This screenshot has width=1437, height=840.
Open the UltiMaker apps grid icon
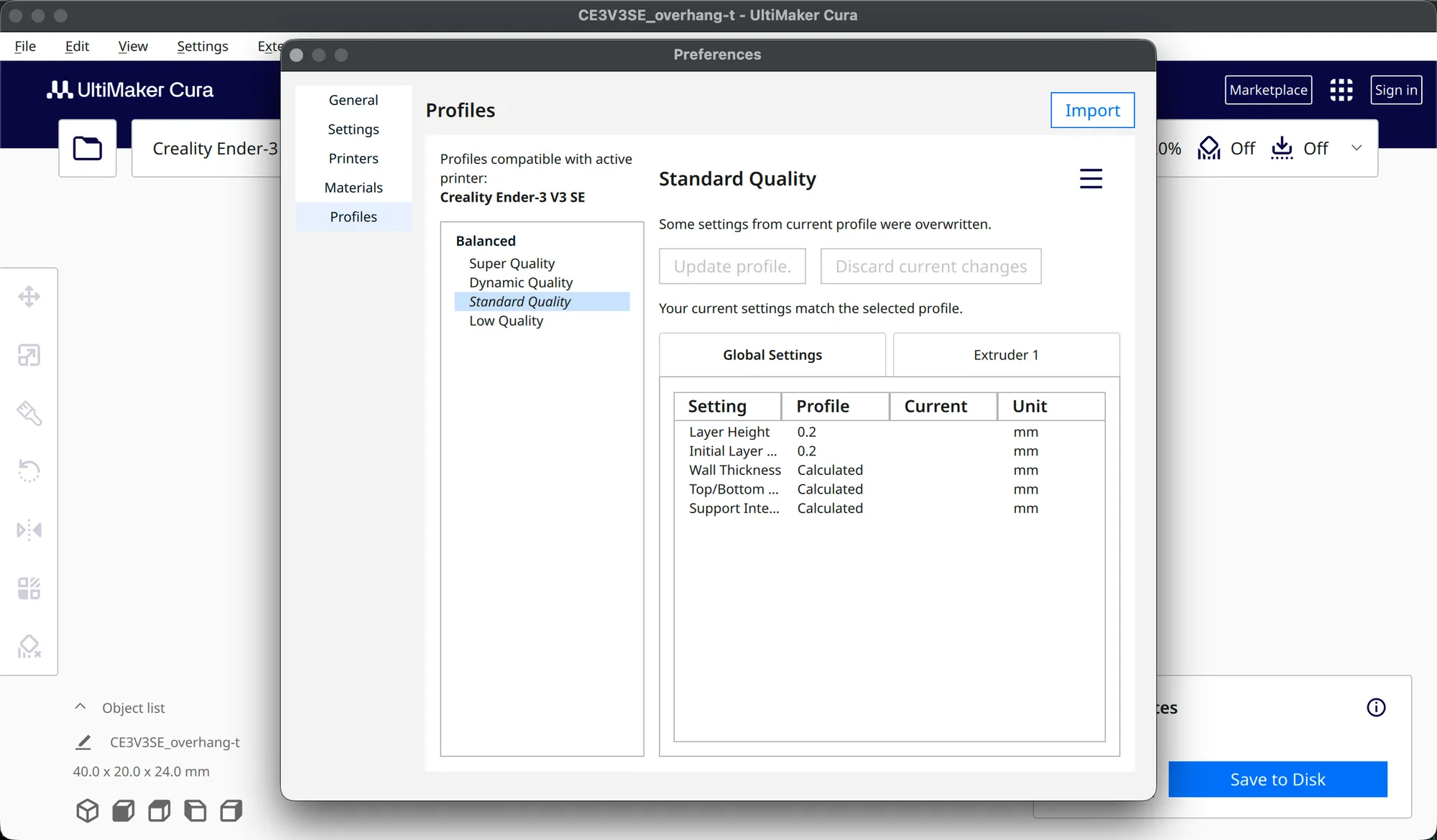pos(1341,90)
